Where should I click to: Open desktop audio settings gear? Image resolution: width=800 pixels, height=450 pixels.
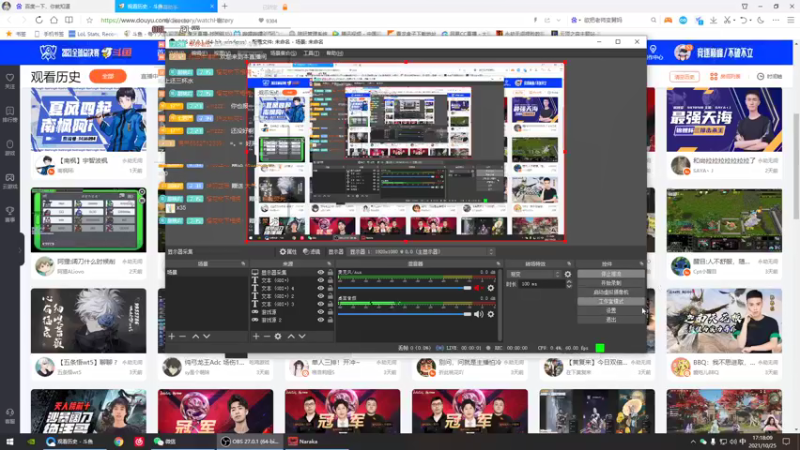[491, 314]
